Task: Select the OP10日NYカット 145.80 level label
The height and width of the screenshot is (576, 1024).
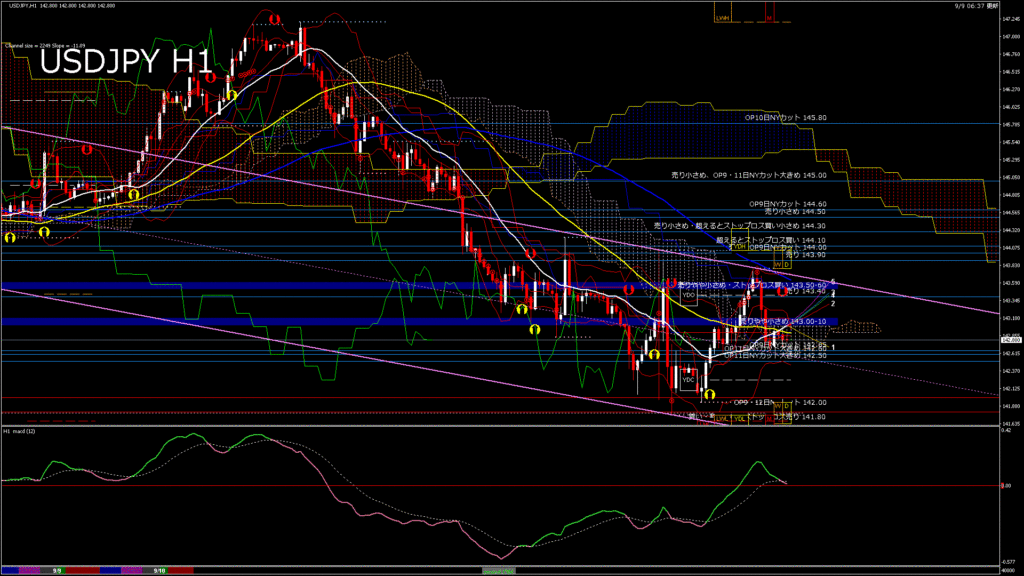Action: point(785,117)
